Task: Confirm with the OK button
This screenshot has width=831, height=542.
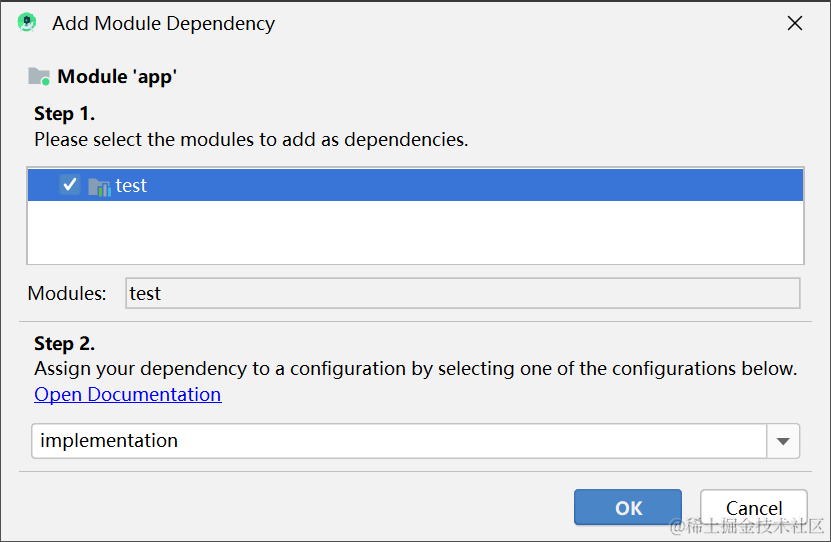Action: [x=628, y=507]
